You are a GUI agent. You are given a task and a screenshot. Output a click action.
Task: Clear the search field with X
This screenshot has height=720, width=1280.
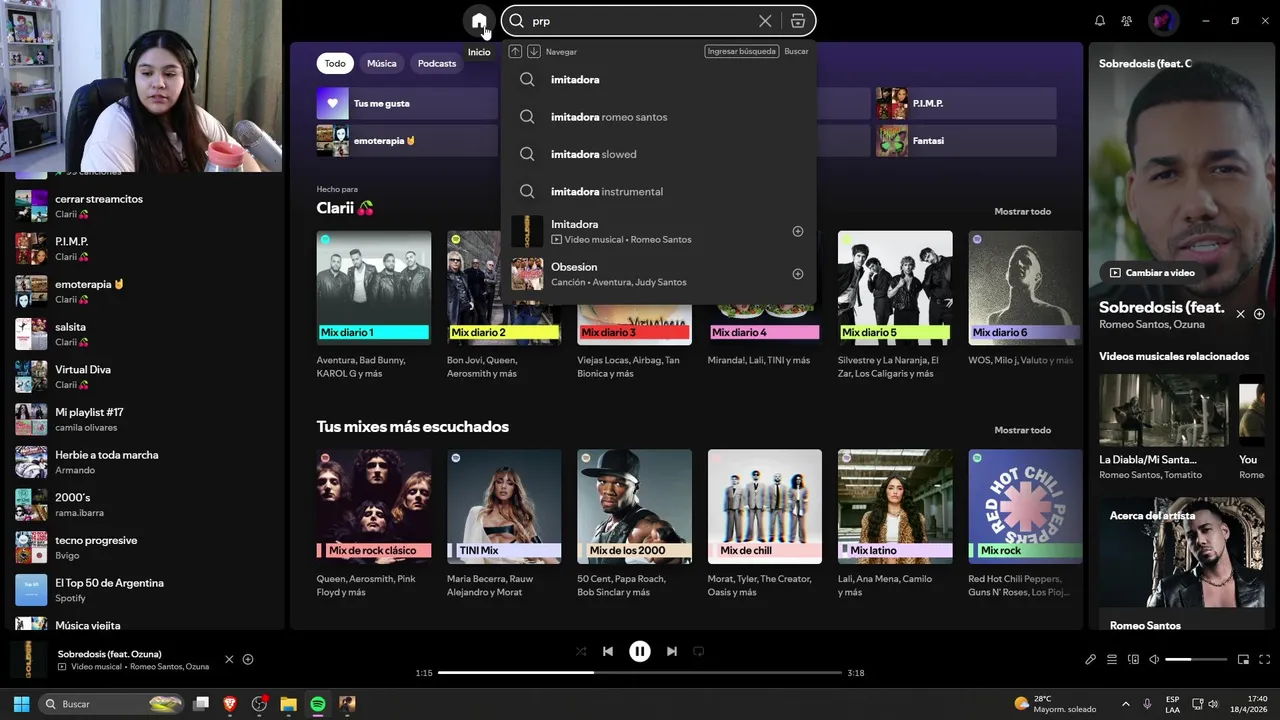click(765, 21)
